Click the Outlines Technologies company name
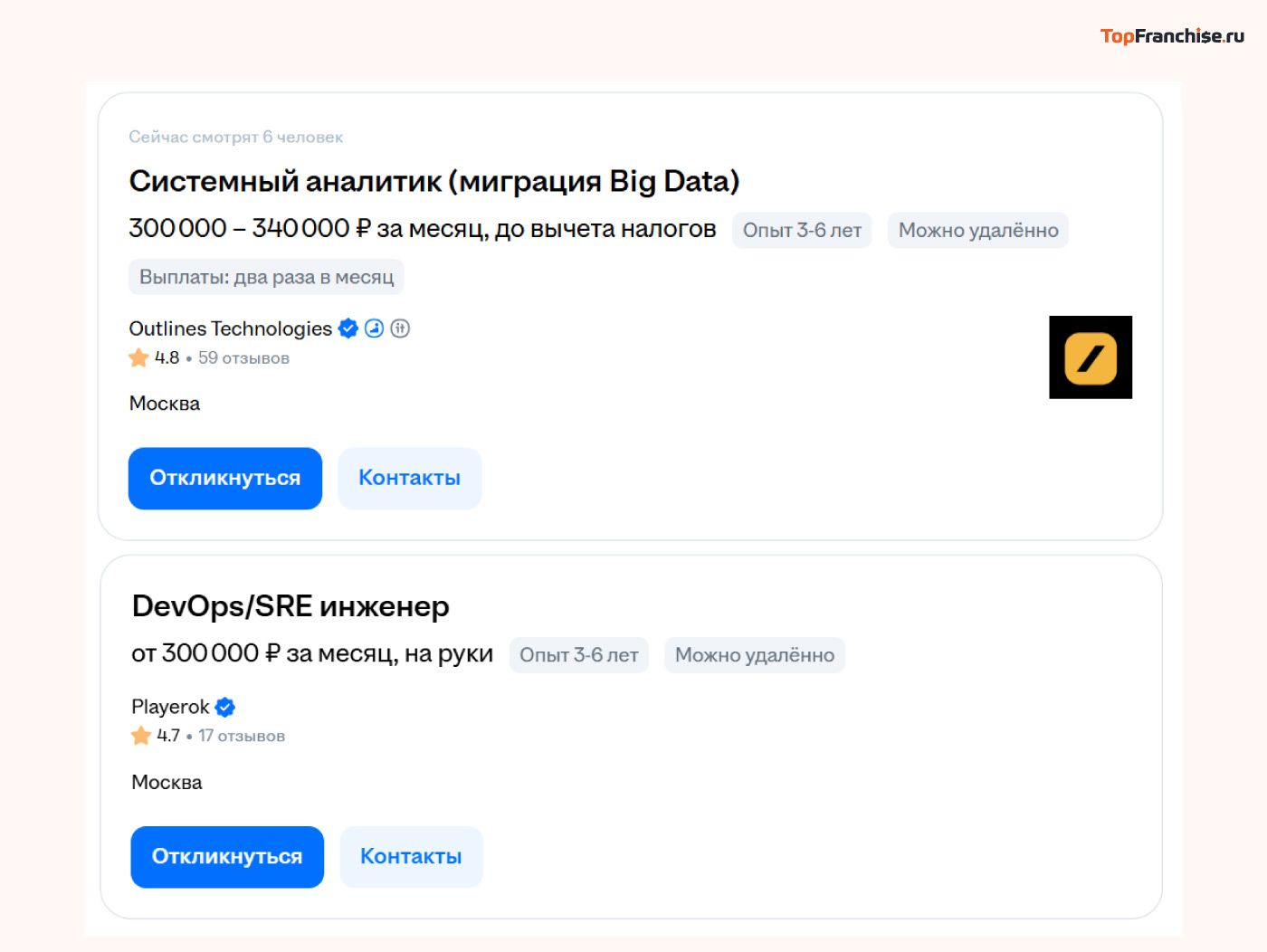Viewport: 1267px width, 952px height. click(229, 328)
